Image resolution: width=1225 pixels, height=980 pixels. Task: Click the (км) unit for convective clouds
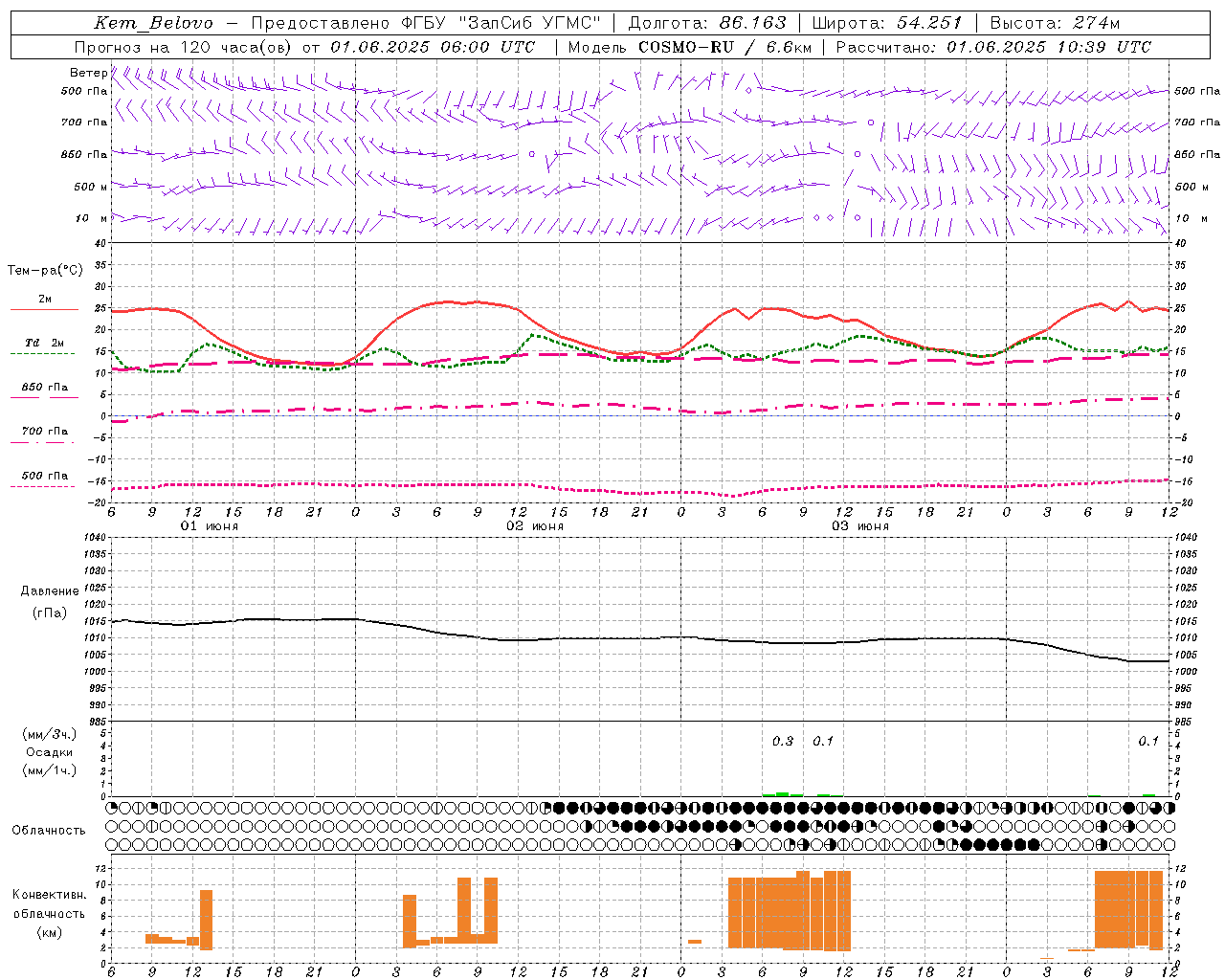(x=49, y=932)
